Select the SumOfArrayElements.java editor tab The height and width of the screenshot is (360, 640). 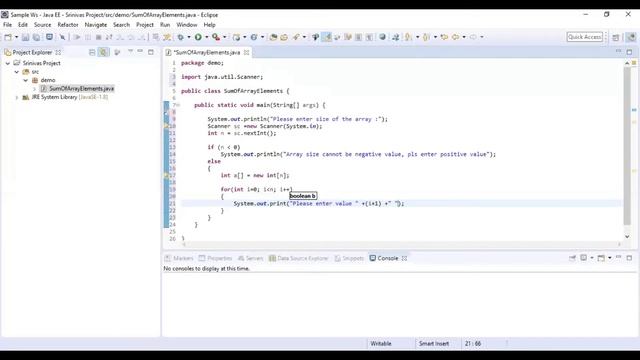click(207, 52)
